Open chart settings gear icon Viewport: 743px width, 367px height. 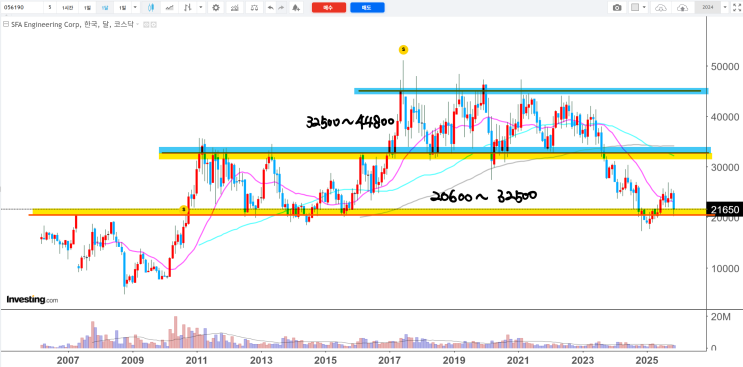216,8
